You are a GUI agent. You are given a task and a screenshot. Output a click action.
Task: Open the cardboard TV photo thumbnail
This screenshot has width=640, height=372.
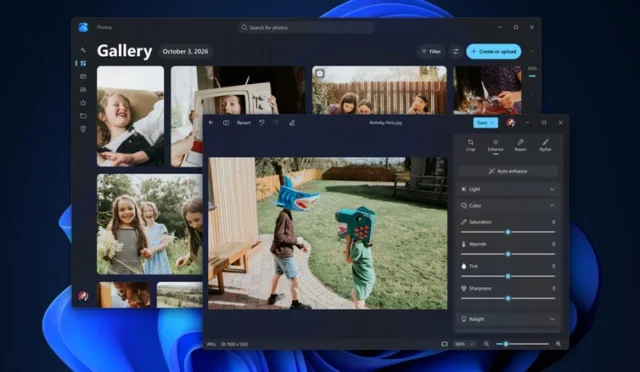[238, 90]
